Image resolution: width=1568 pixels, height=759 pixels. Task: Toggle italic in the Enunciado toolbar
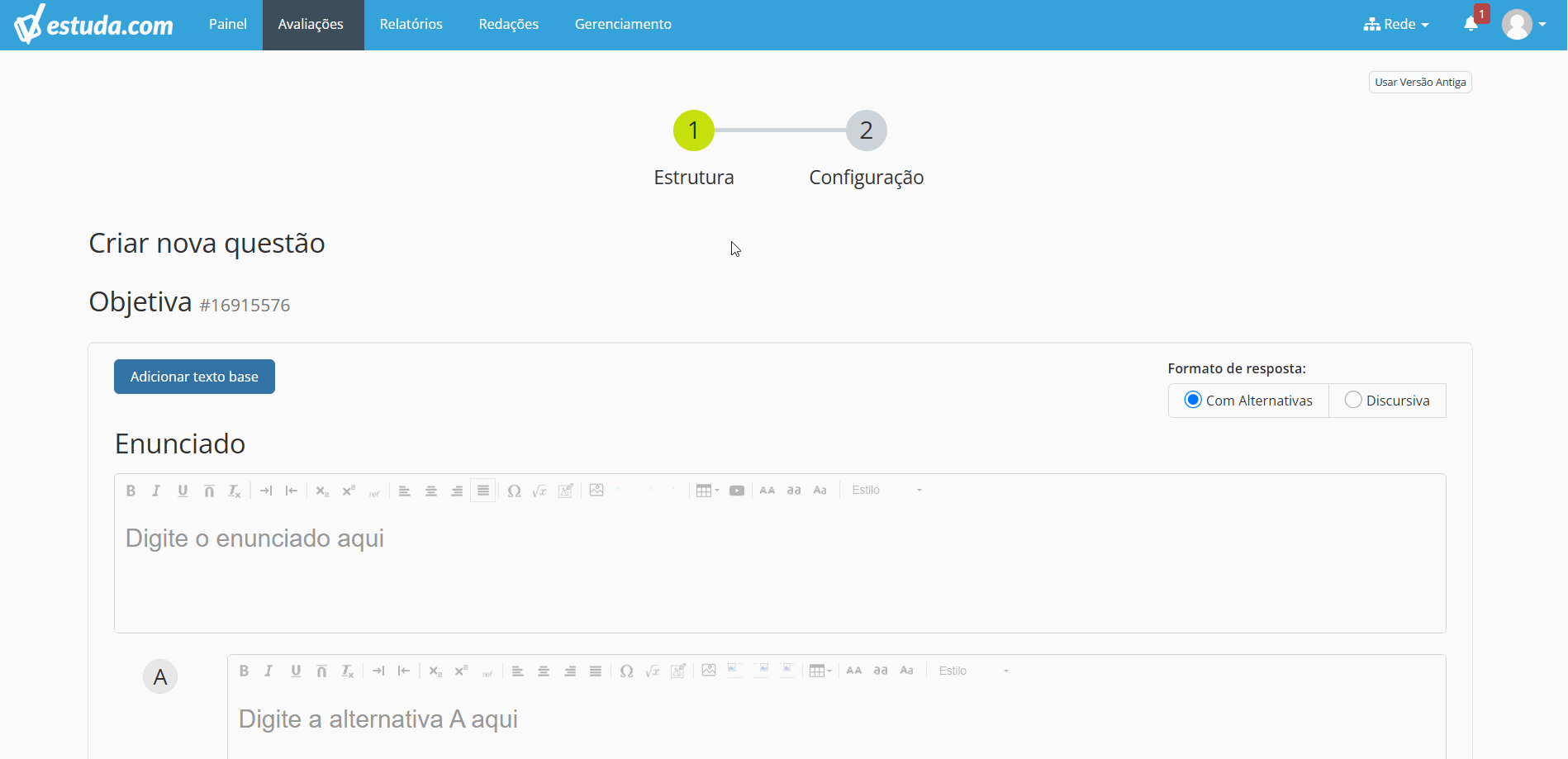pos(156,491)
